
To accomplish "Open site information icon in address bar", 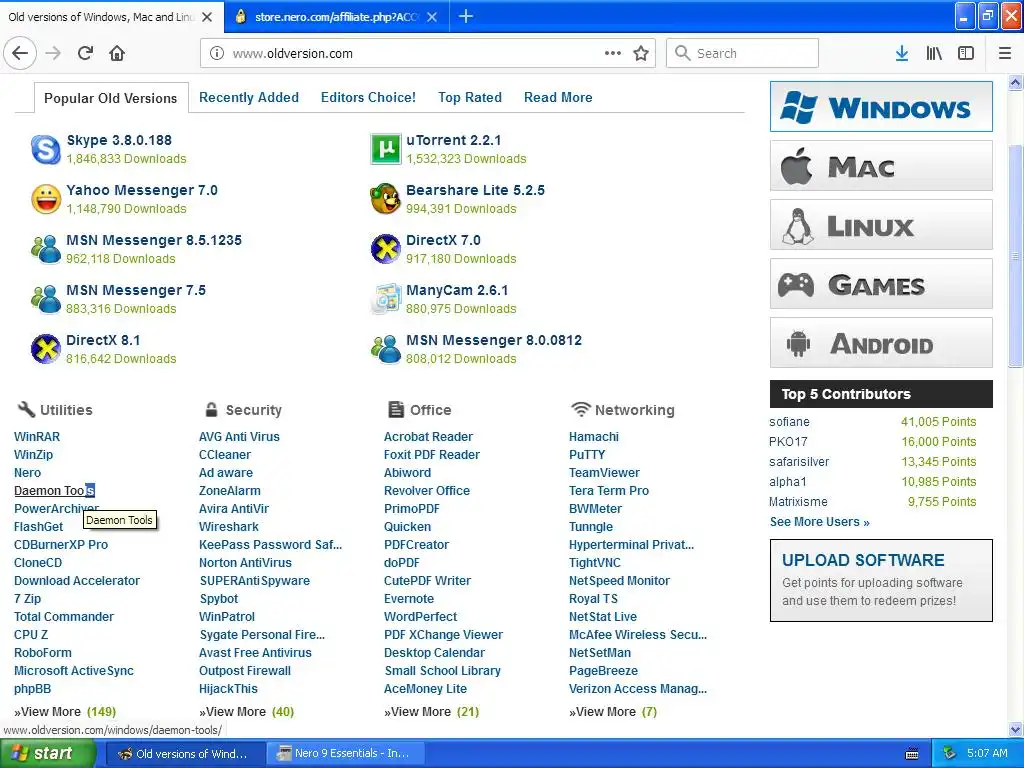I will (x=217, y=53).
